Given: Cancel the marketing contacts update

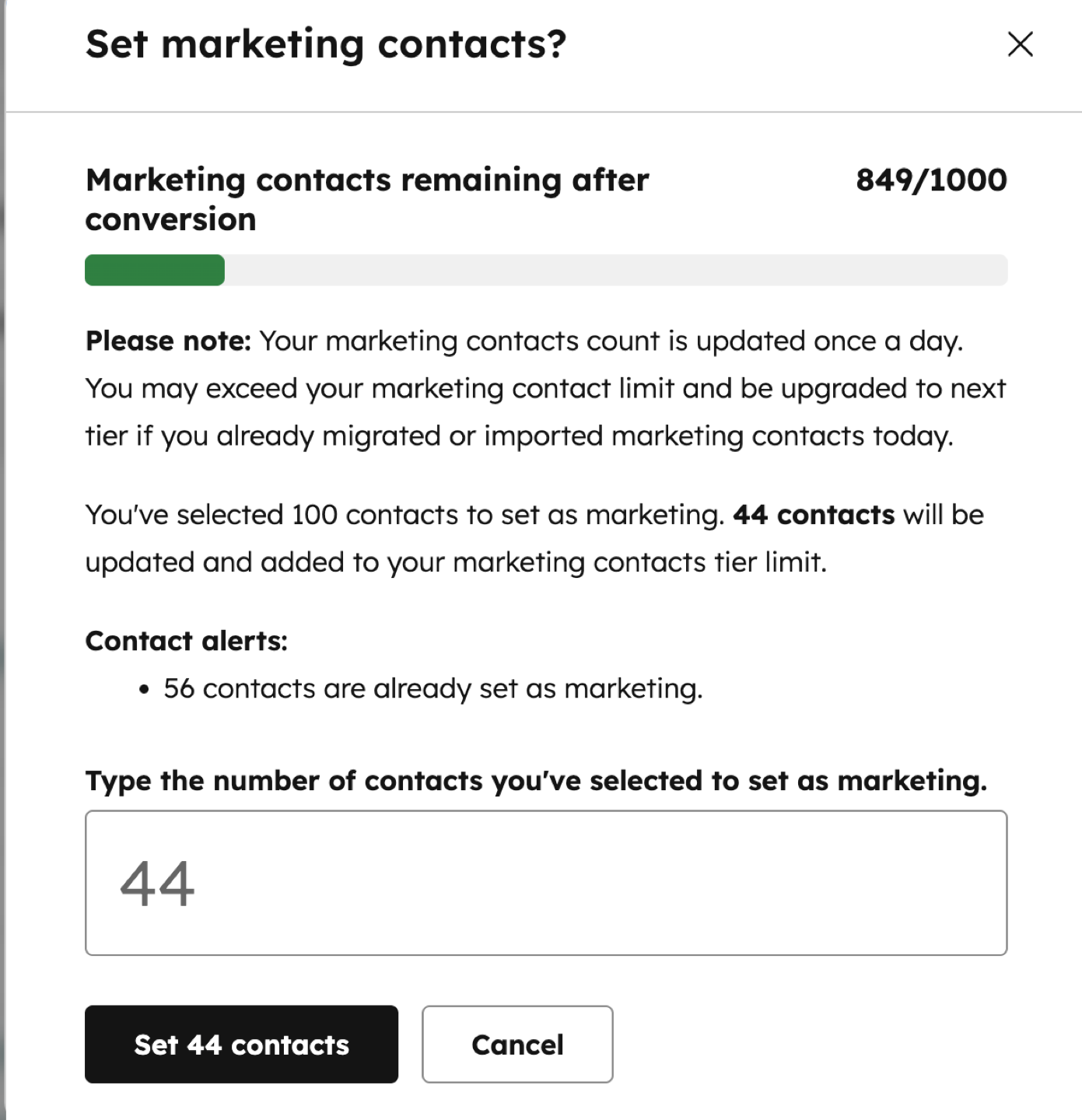Looking at the screenshot, I should [x=516, y=1045].
